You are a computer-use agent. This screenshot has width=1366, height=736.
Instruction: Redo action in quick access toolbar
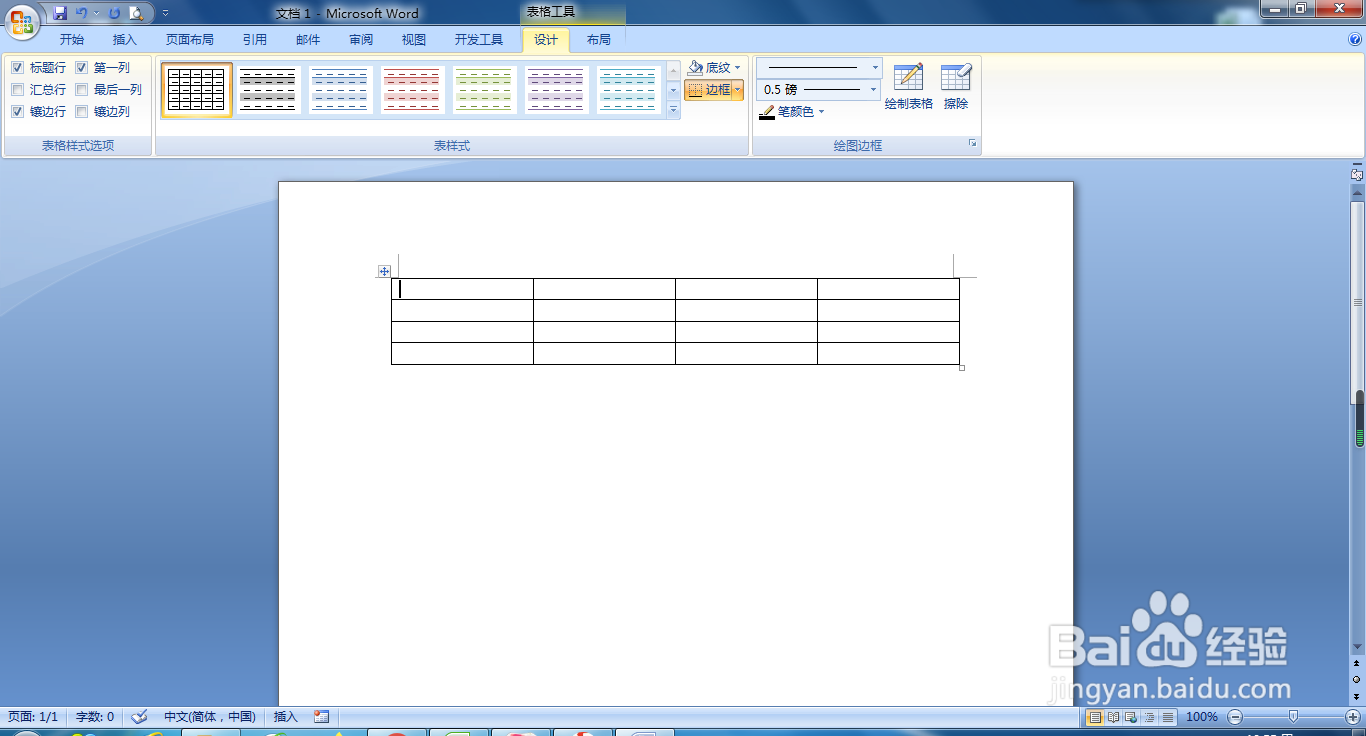coord(114,13)
